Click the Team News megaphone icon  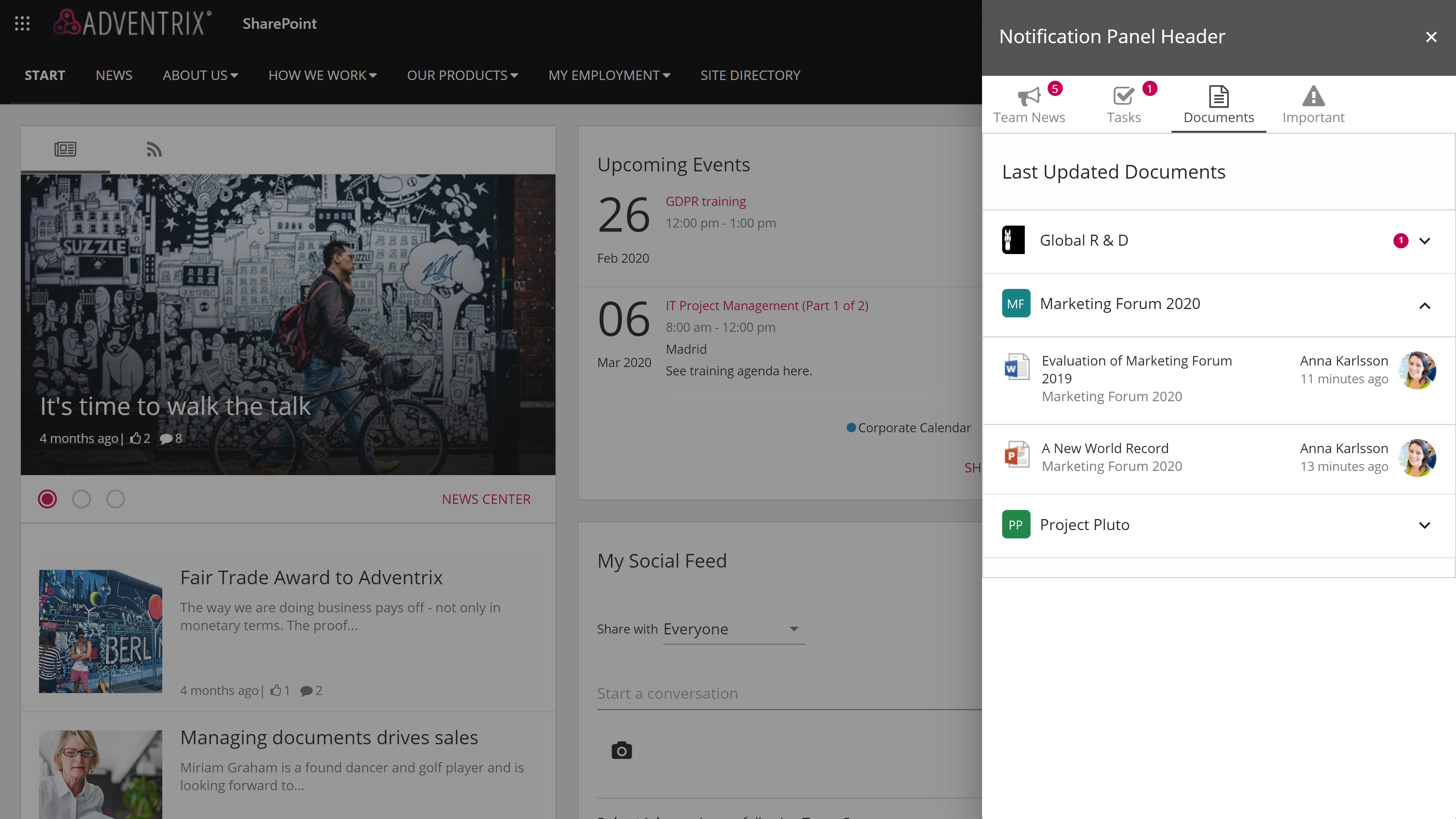(1029, 97)
